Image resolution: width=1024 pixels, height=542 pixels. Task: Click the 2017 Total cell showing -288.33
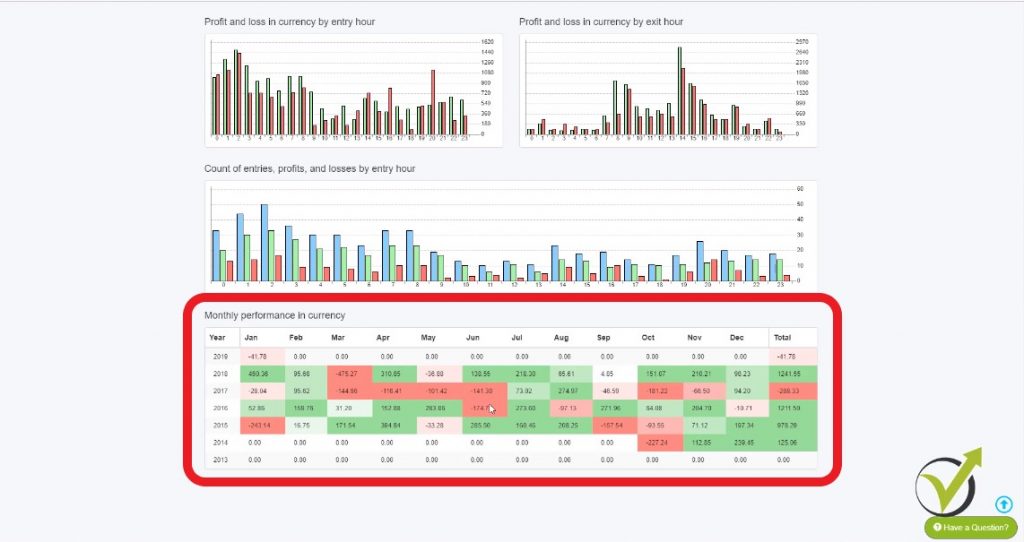[791, 390]
